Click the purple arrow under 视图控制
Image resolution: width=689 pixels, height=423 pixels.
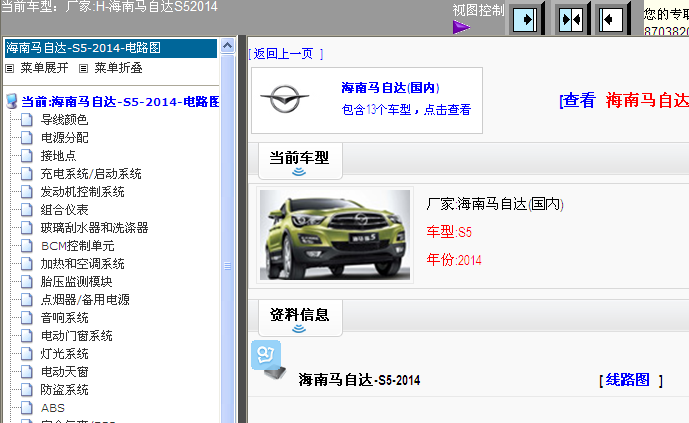[461, 27]
